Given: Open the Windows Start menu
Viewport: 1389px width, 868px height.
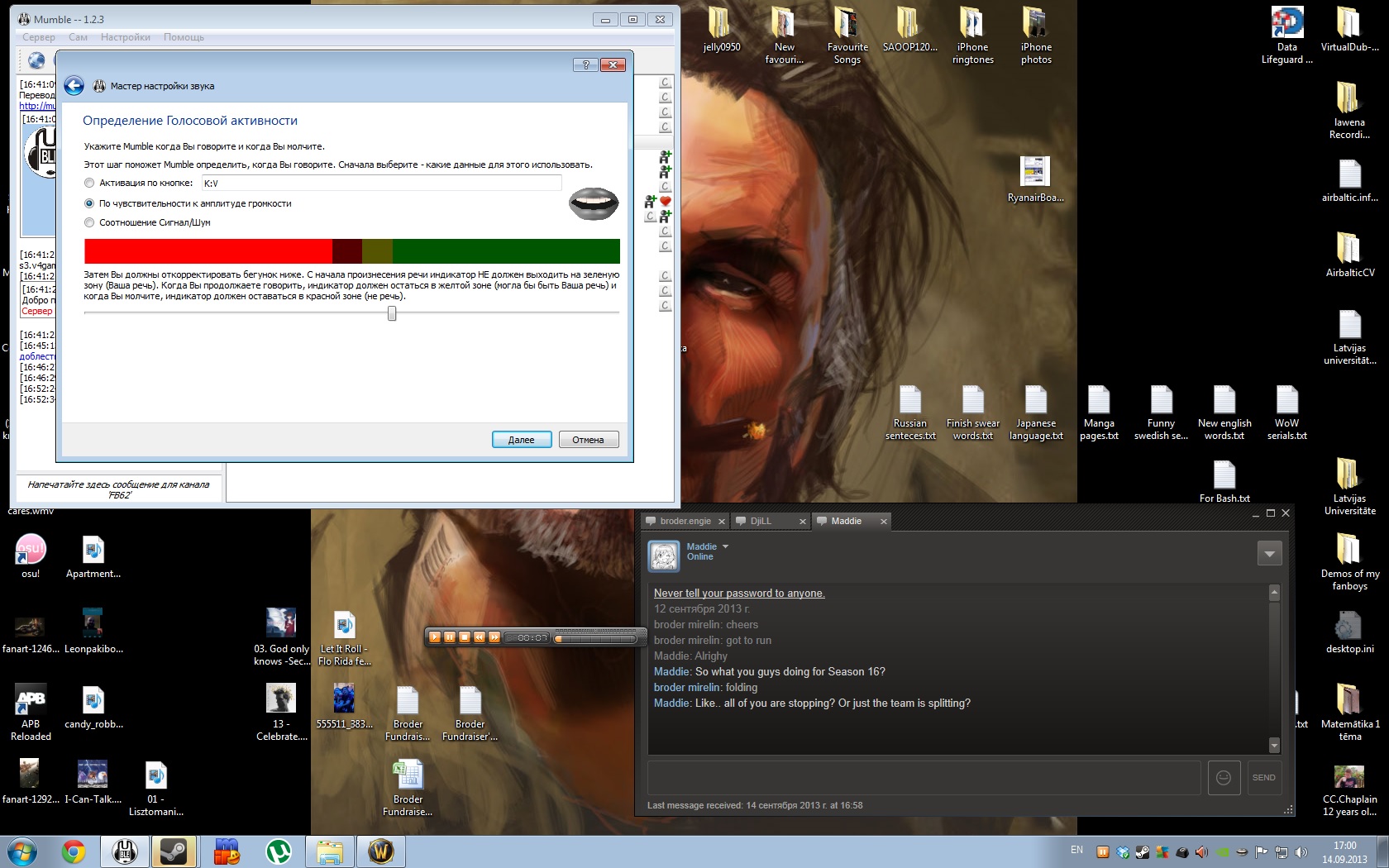Looking at the screenshot, I should (21, 851).
